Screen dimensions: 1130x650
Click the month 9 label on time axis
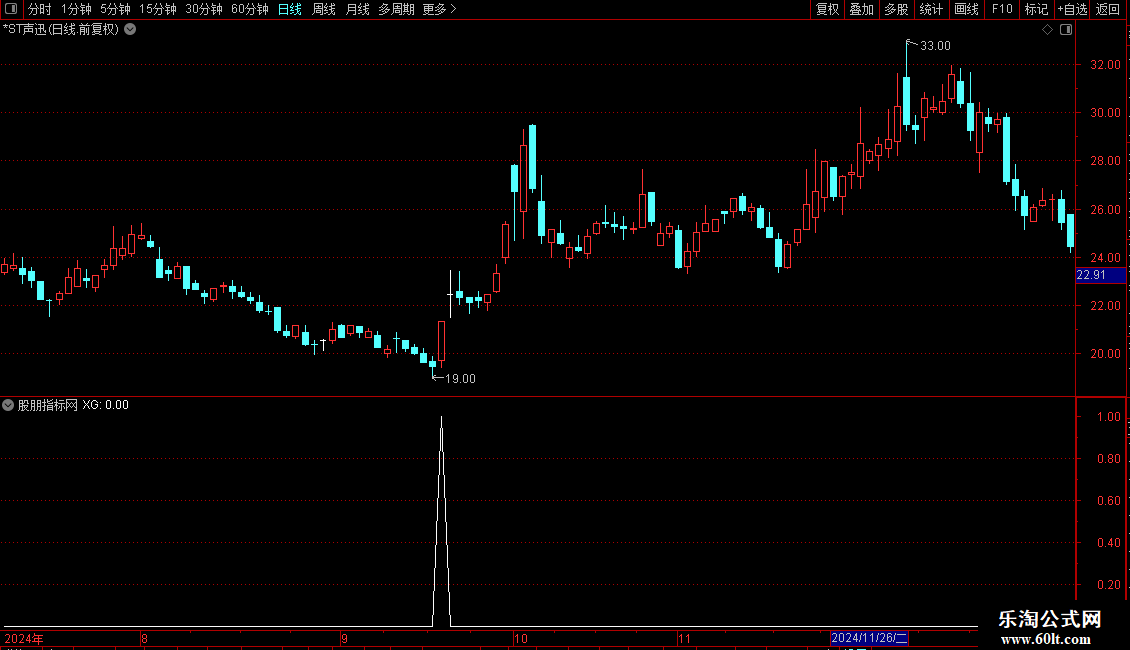(344, 638)
